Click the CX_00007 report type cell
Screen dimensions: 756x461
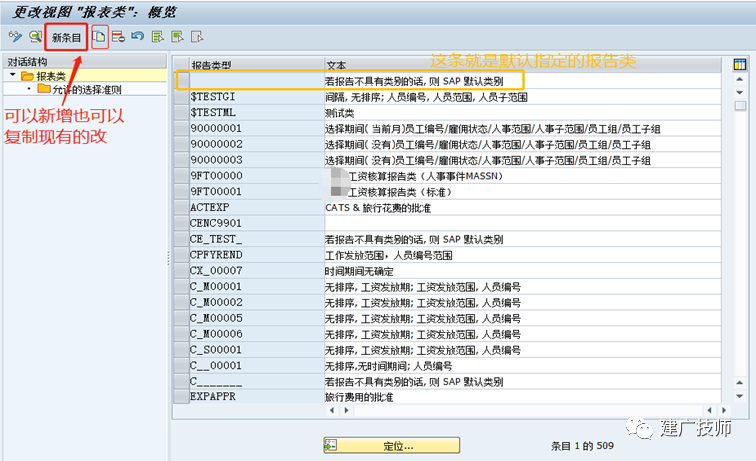point(257,271)
